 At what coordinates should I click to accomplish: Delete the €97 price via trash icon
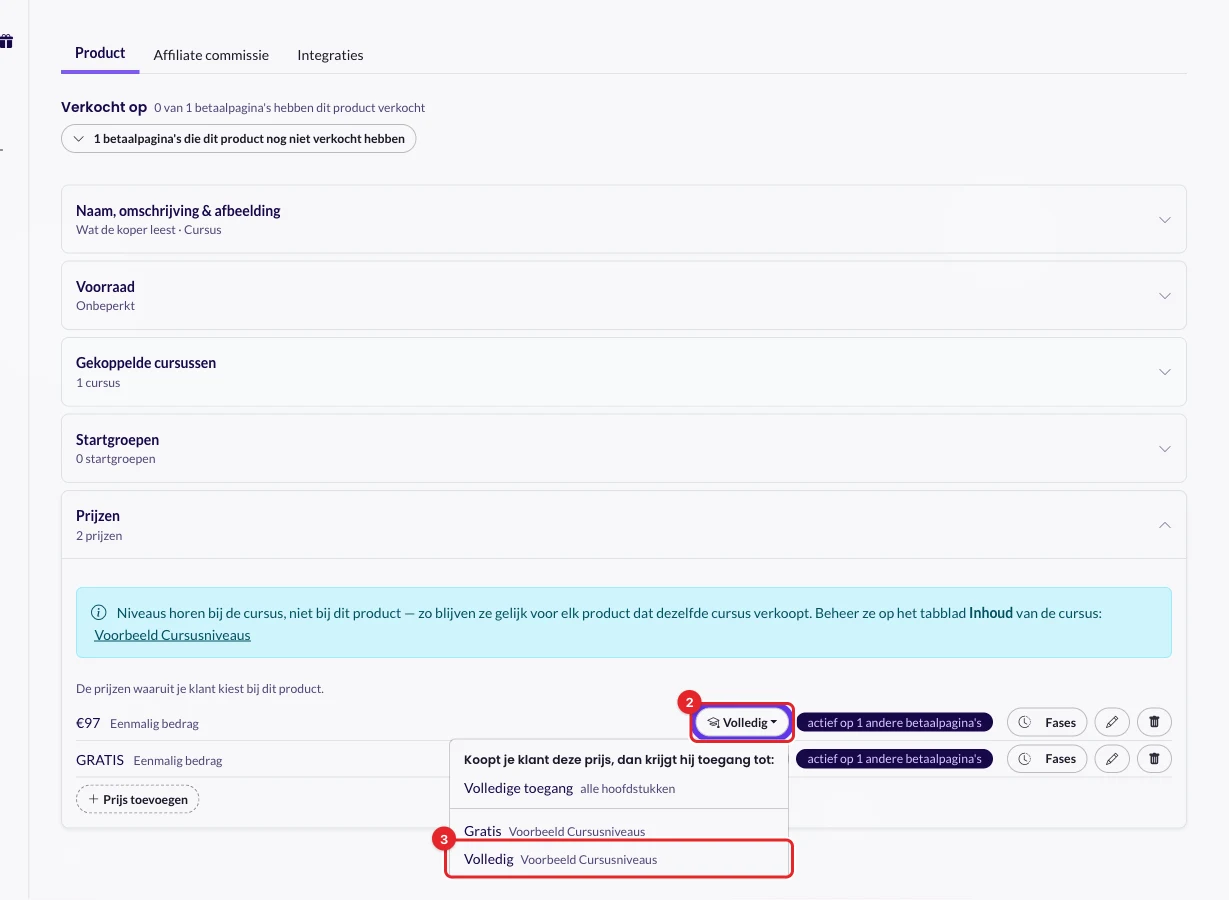click(1154, 722)
